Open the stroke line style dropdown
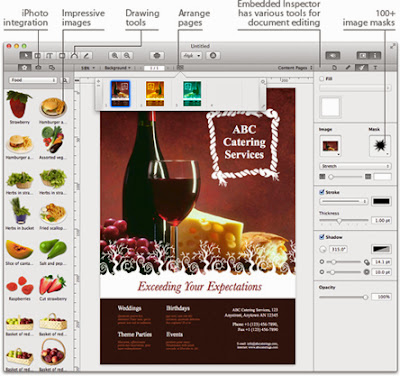The image size is (400, 376). (343, 201)
